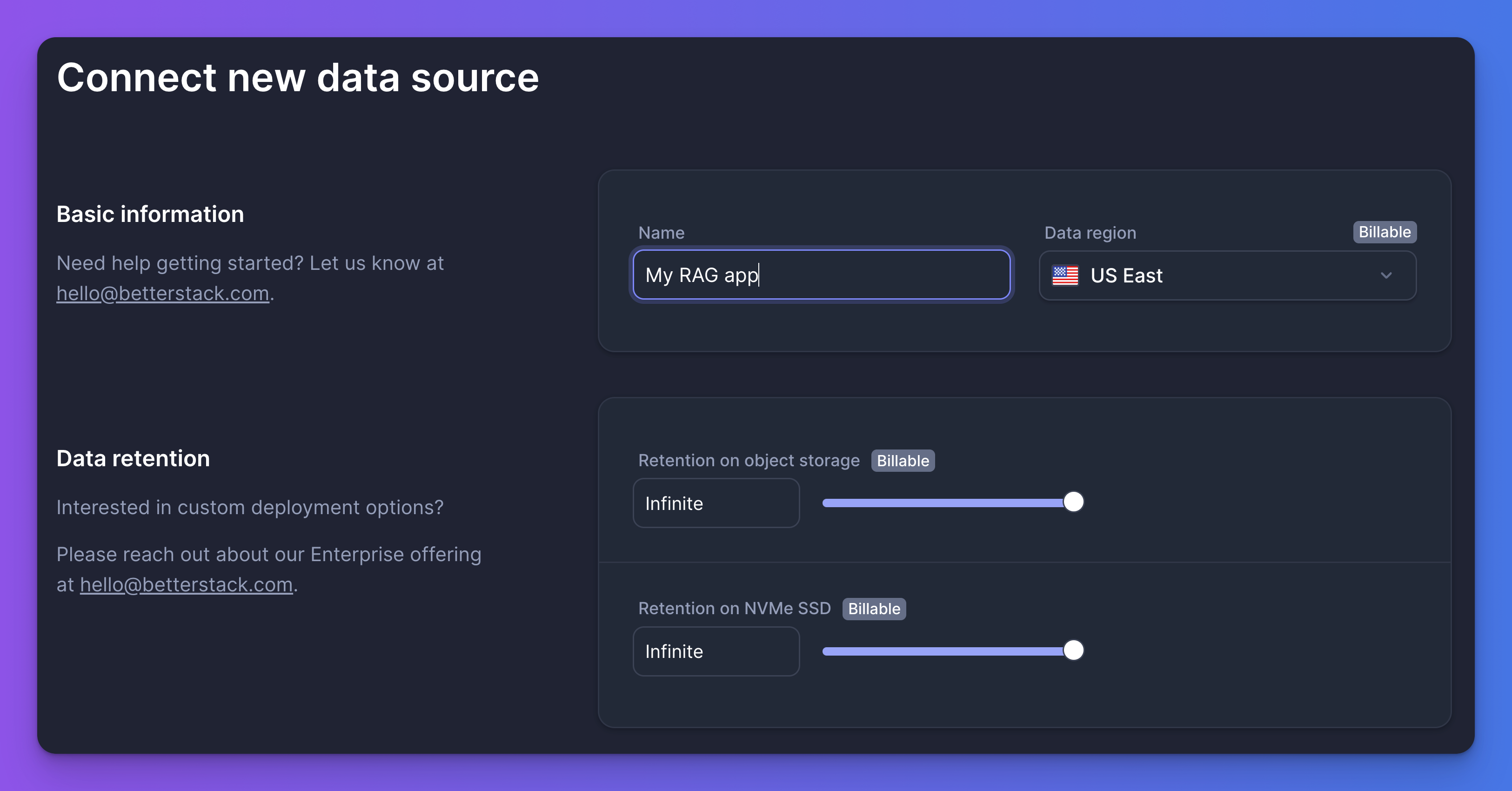This screenshot has width=1512, height=791.
Task: Click the Name field label
Action: pyautogui.click(x=661, y=233)
